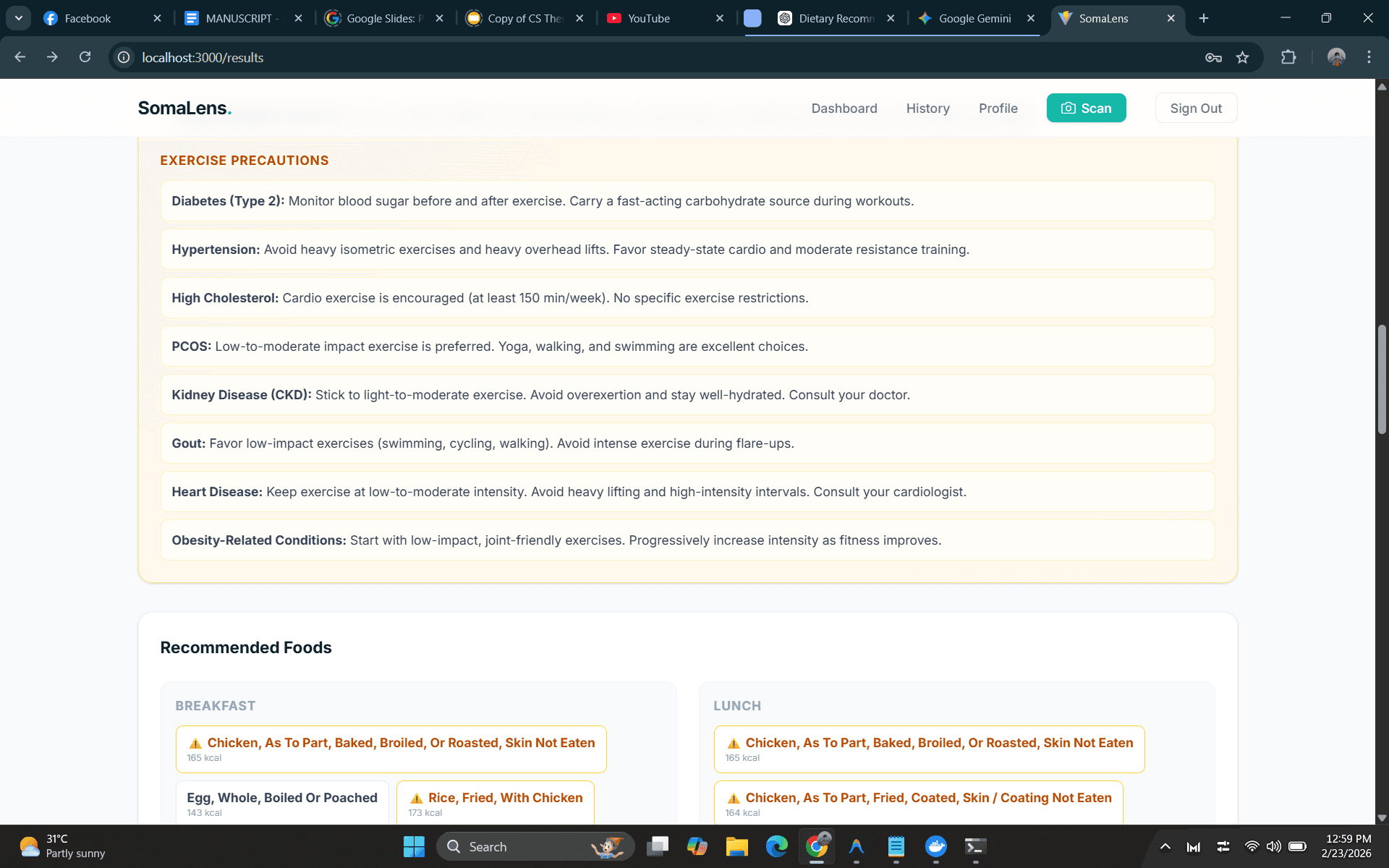Switch to the MANUSCRIPT tab
Image resolution: width=1389 pixels, height=868 pixels.
tap(242, 18)
